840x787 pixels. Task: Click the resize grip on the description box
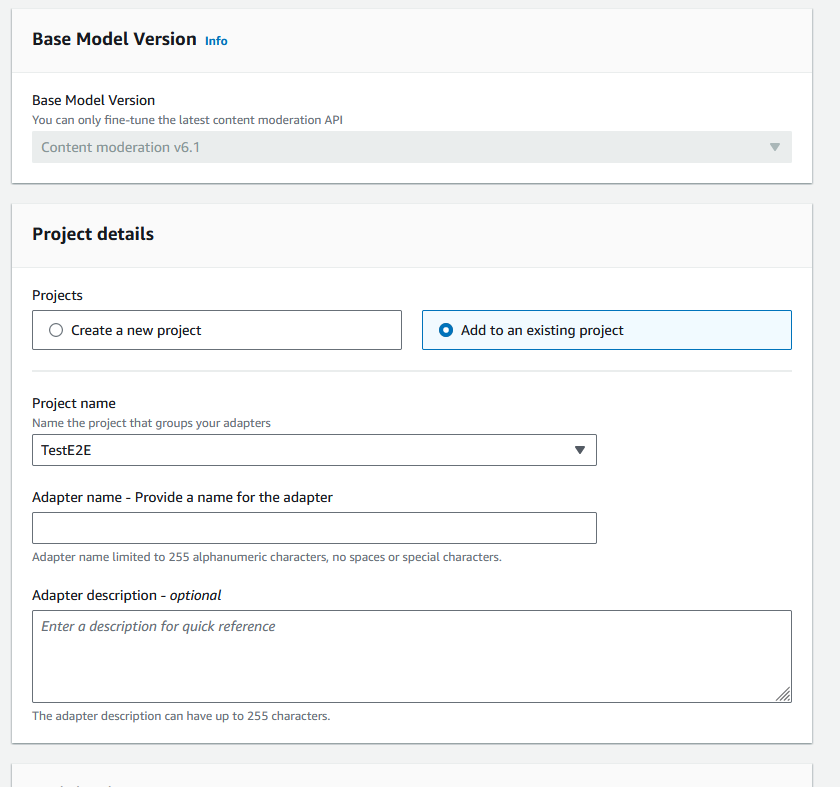784,693
